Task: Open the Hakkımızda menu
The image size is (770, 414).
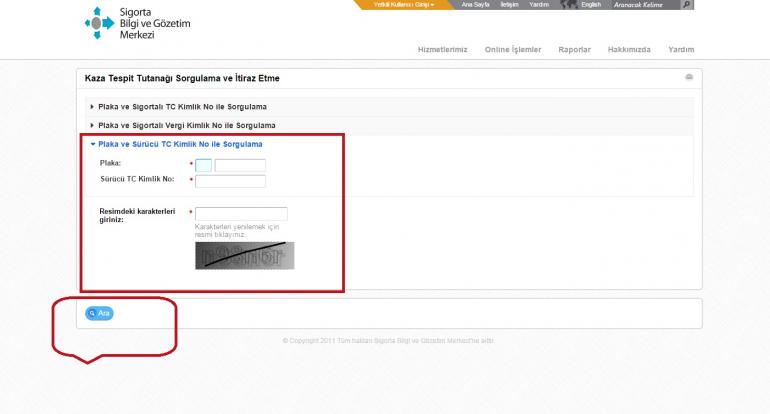Action: (629, 50)
